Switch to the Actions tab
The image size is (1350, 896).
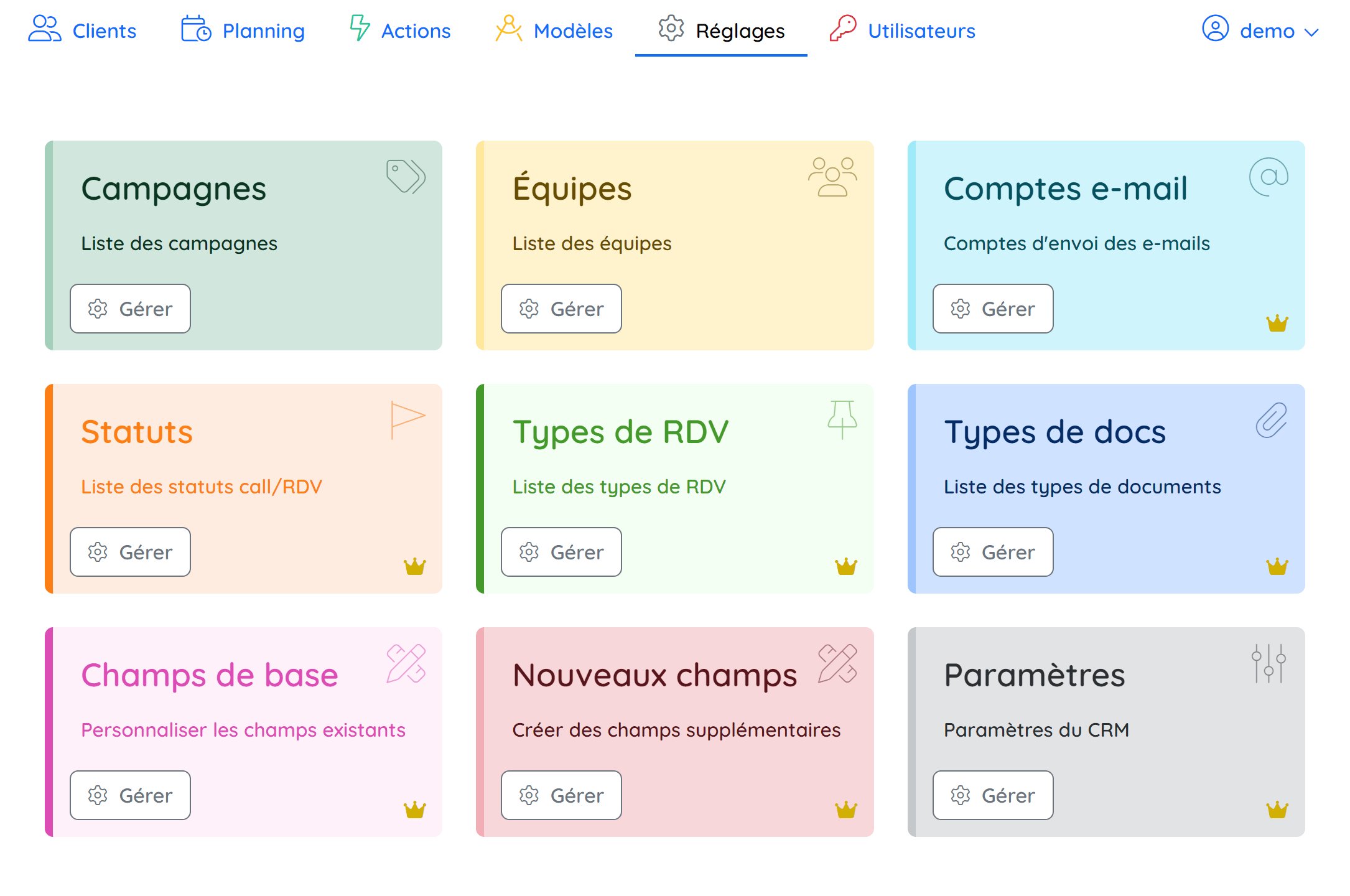(x=400, y=30)
